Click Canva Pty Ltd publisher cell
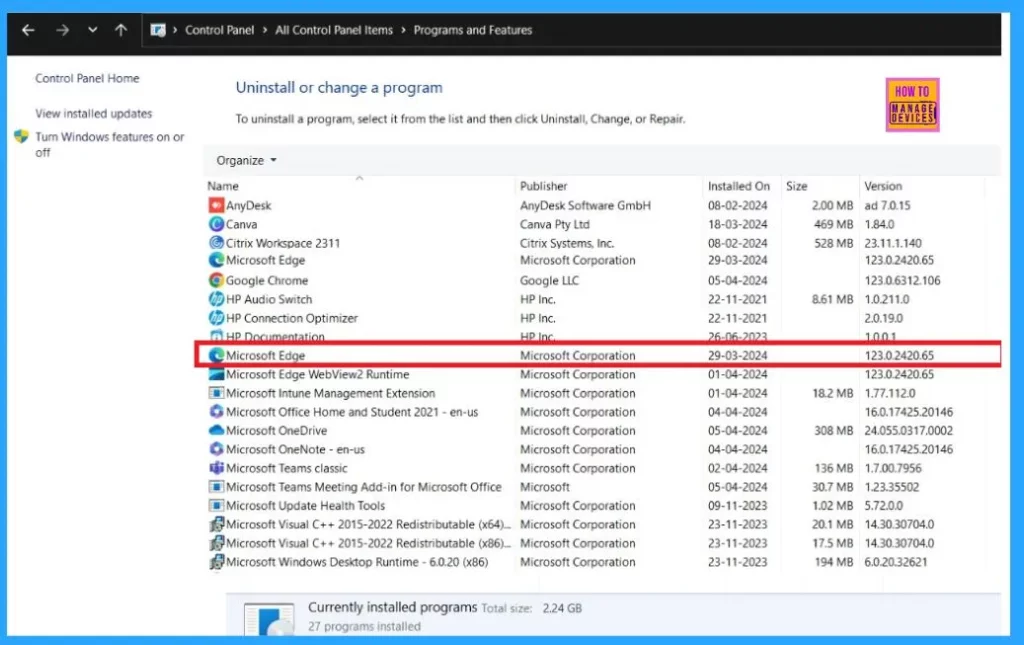The height and width of the screenshot is (645, 1024). click(x=554, y=224)
